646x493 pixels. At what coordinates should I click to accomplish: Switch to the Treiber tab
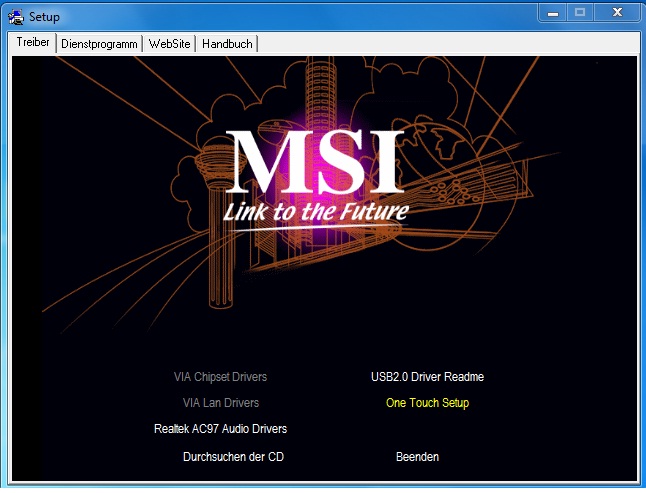pyautogui.click(x=33, y=42)
